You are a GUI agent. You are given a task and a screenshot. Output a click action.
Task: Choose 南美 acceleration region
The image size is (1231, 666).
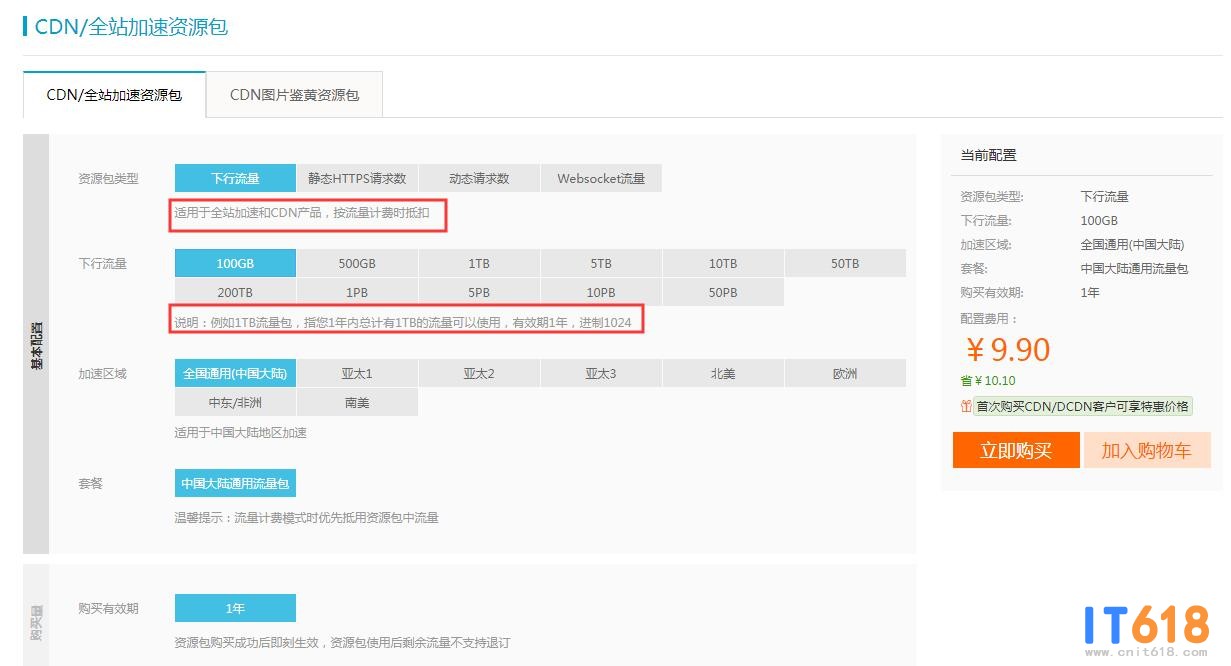click(357, 402)
